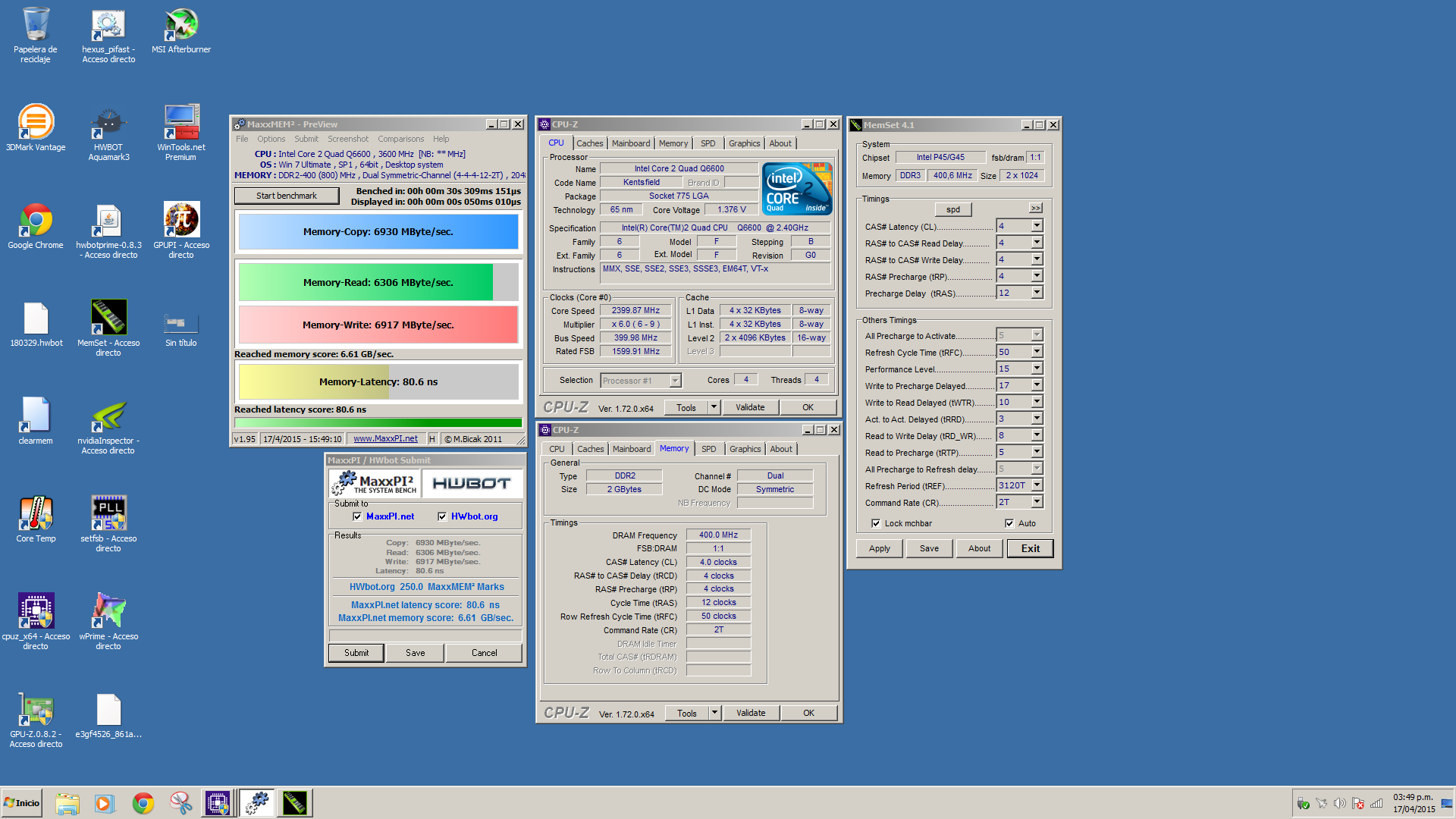The width and height of the screenshot is (1456, 819).
Task: Launch Google Chrome desktop icon
Action: click(36, 226)
